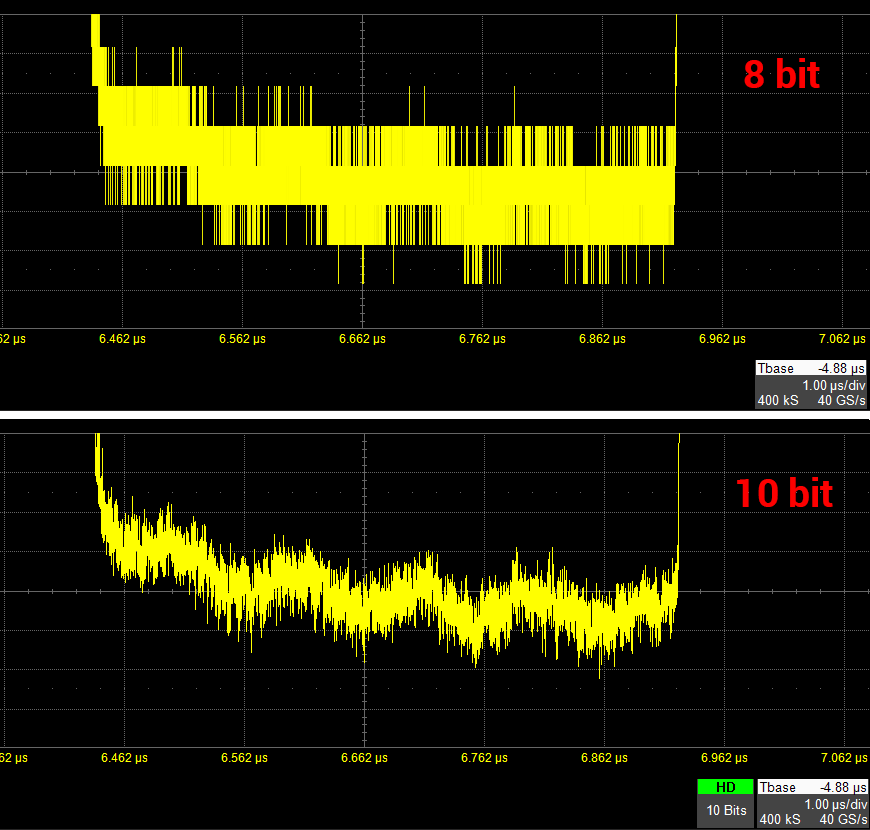Click the 6.962 µs marker on lower time axis
This screenshot has height=830, width=870.
pyautogui.click(x=722, y=758)
